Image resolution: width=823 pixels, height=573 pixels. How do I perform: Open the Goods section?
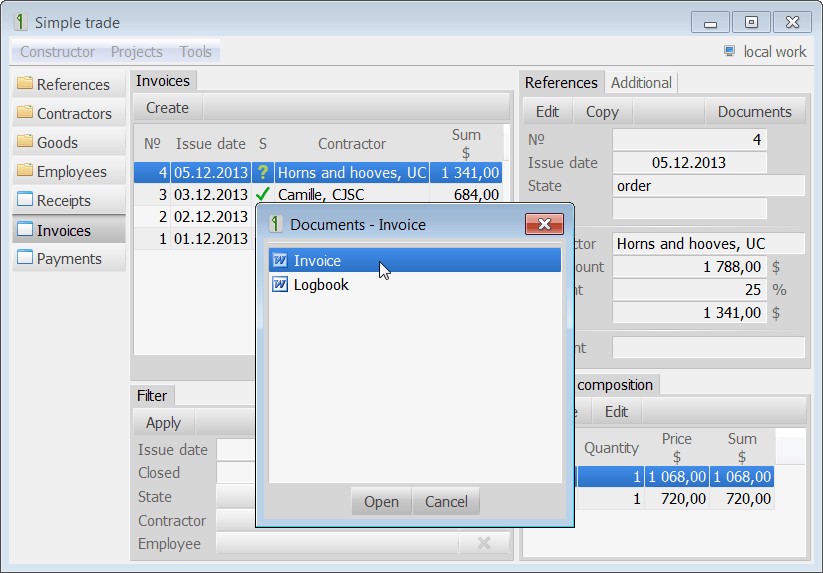tap(69, 142)
